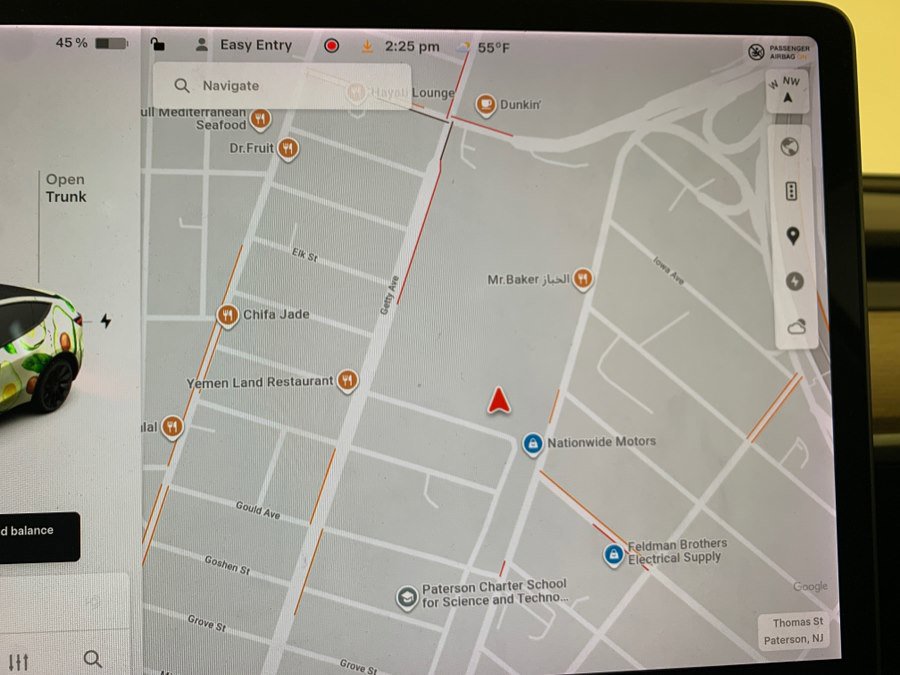900x675 pixels.
Task: Tap the compass orientation button
Action: tap(787, 91)
